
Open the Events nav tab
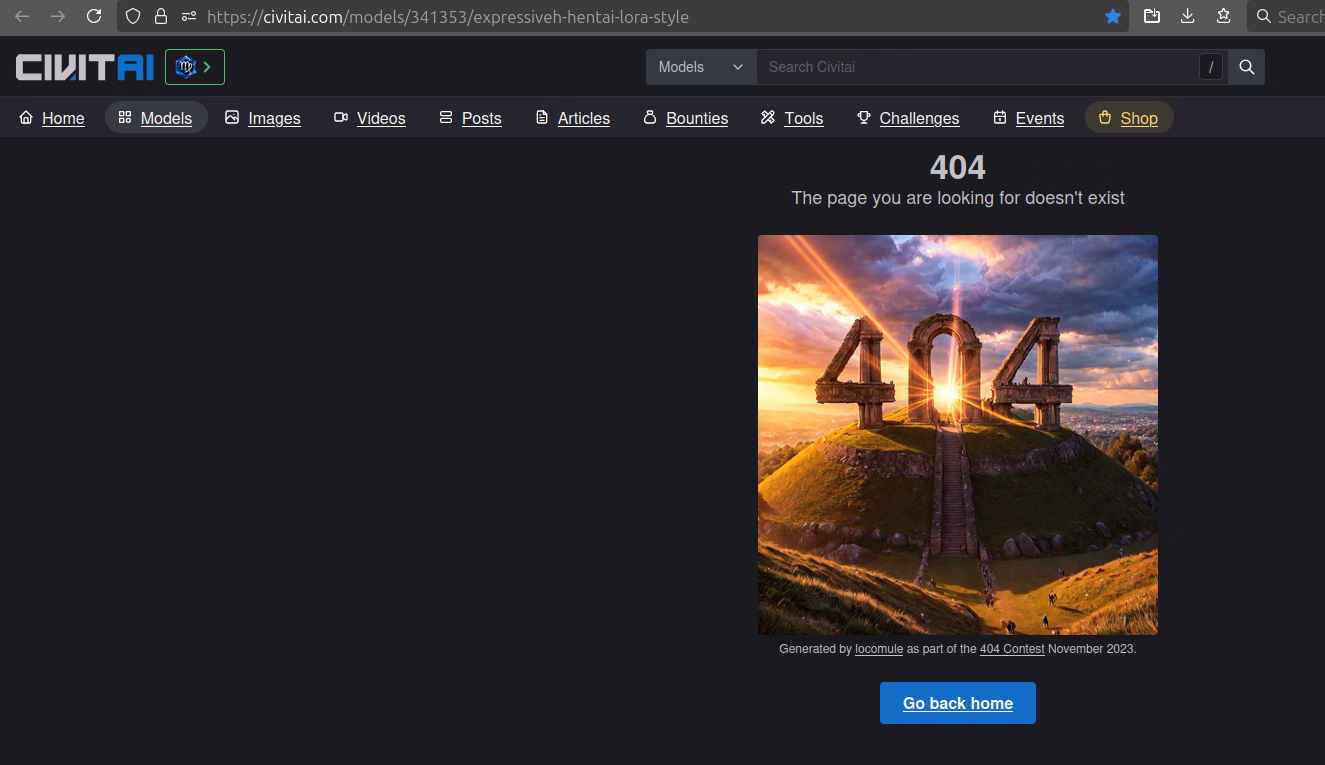[x=1029, y=118]
